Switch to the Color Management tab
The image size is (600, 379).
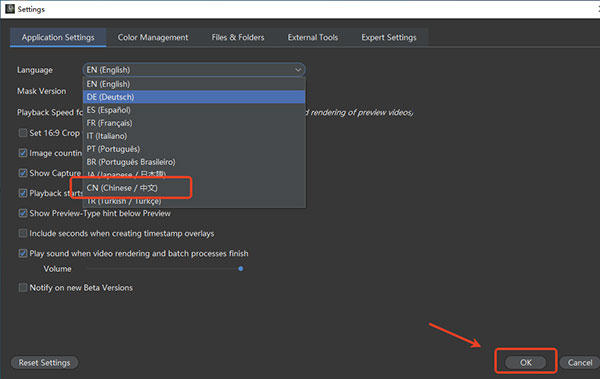[x=153, y=38]
